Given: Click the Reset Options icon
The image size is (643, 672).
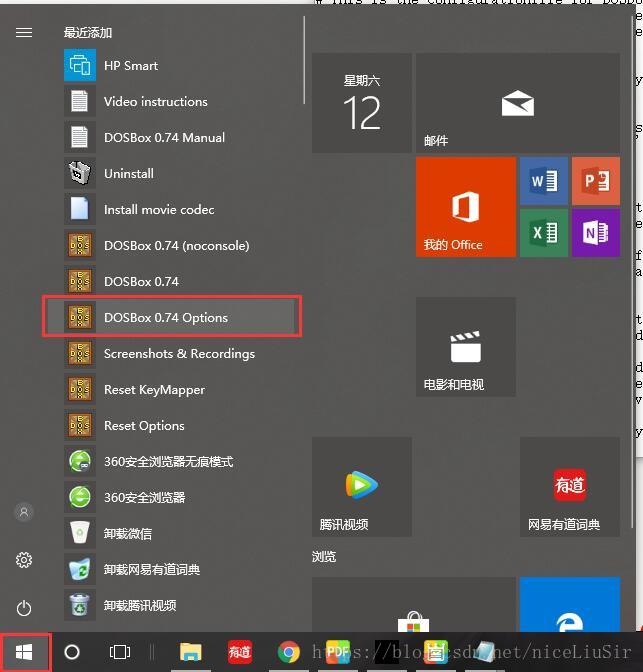Looking at the screenshot, I should click(x=80, y=425).
